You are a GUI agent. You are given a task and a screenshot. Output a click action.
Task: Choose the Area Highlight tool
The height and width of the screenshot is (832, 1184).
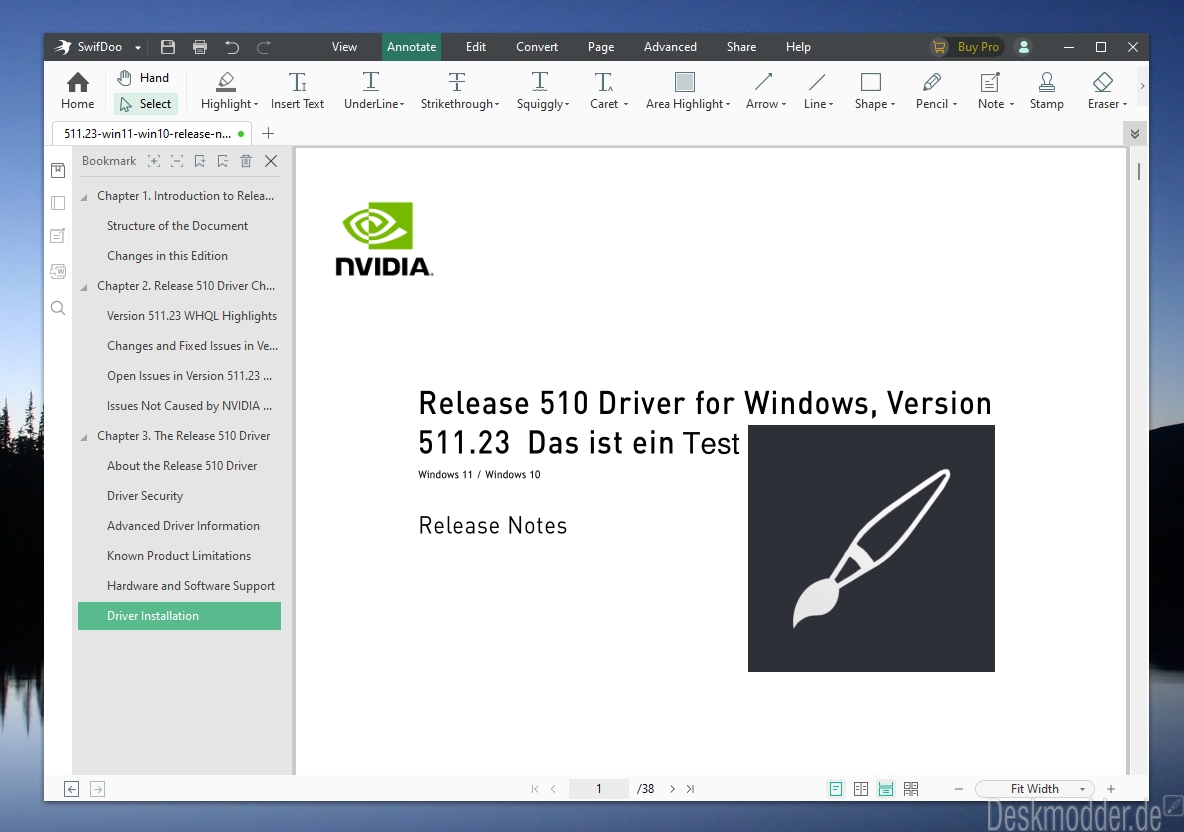(688, 91)
